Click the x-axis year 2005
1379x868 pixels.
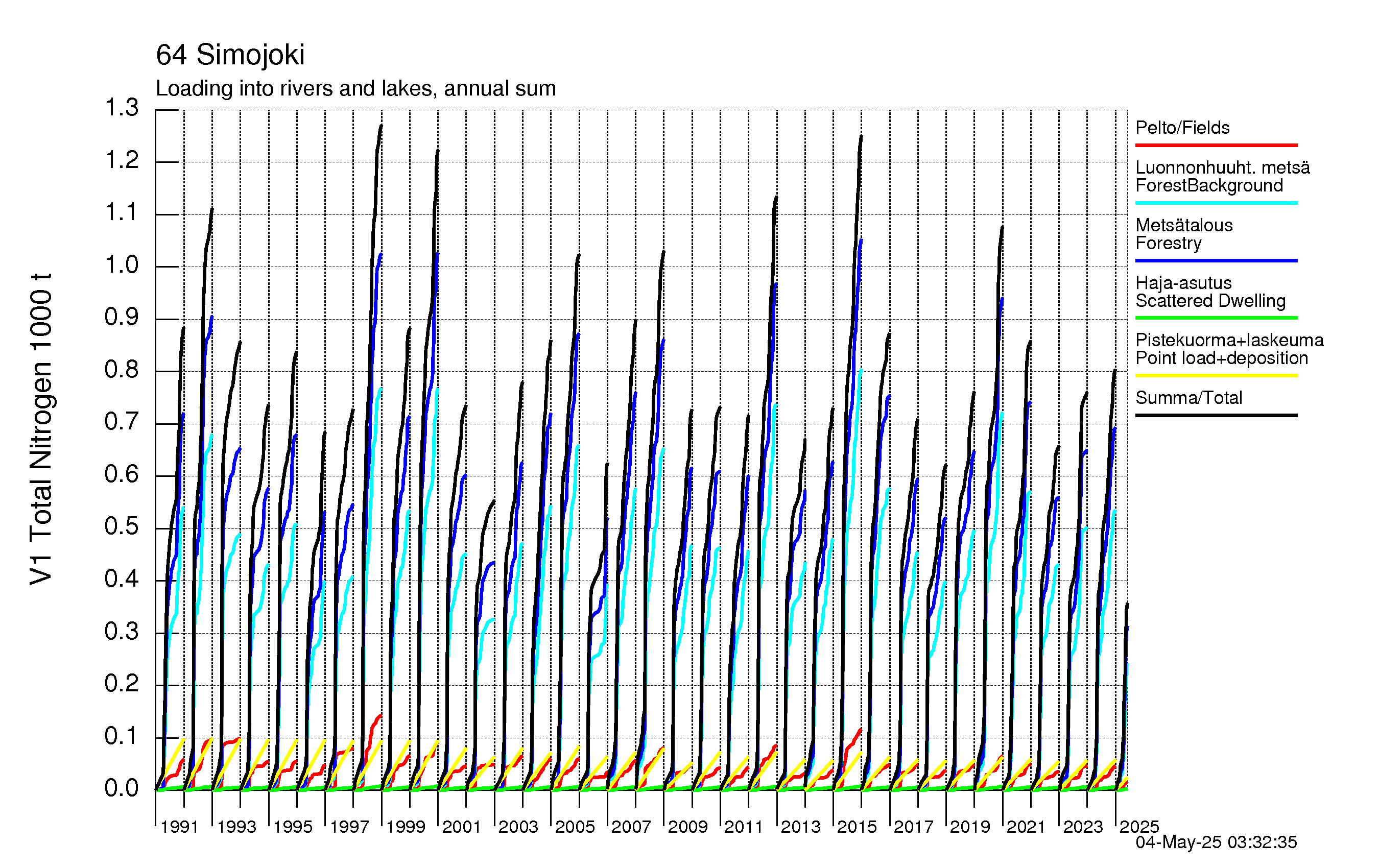pyautogui.click(x=575, y=827)
